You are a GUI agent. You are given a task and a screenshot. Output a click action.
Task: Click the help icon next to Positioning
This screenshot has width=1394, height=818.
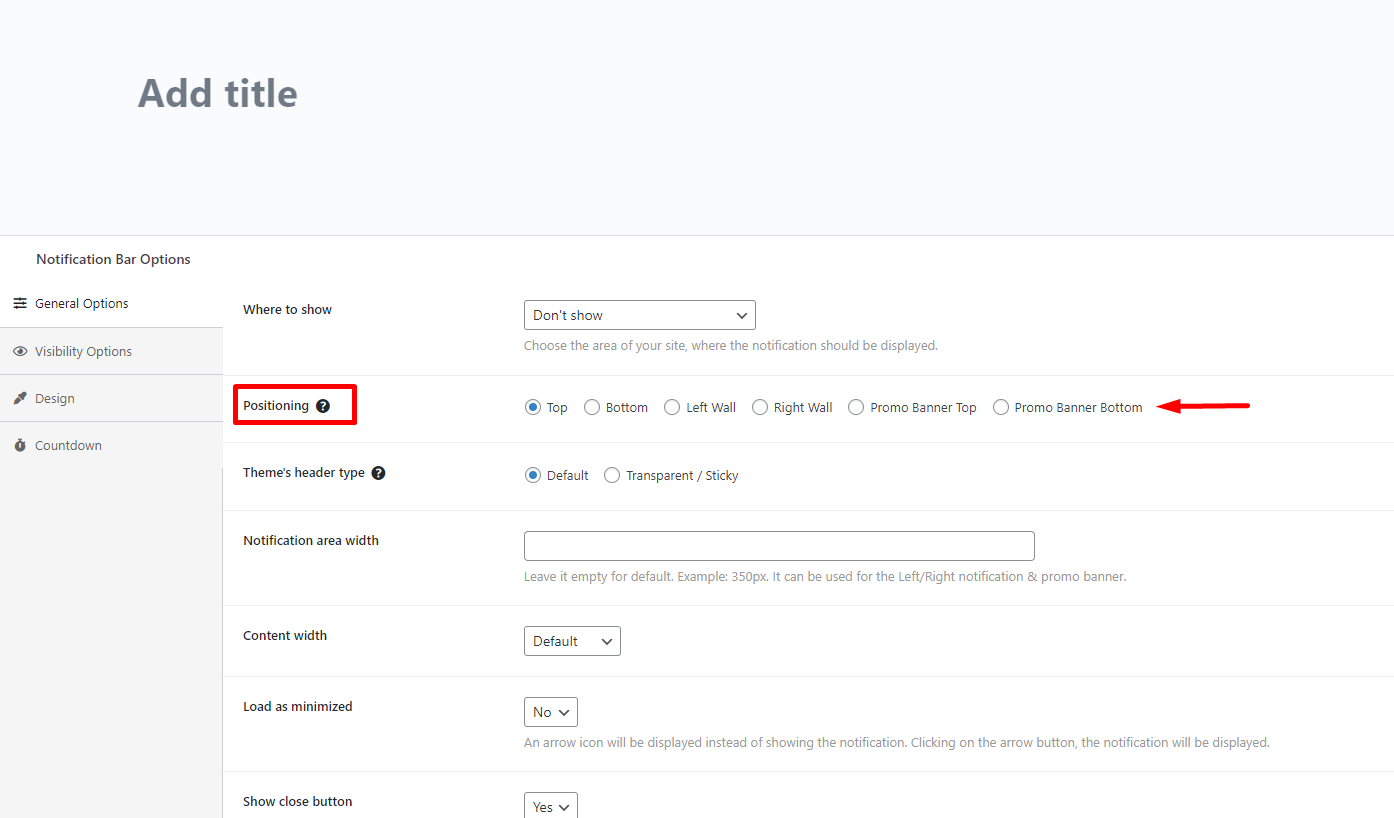(x=323, y=406)
